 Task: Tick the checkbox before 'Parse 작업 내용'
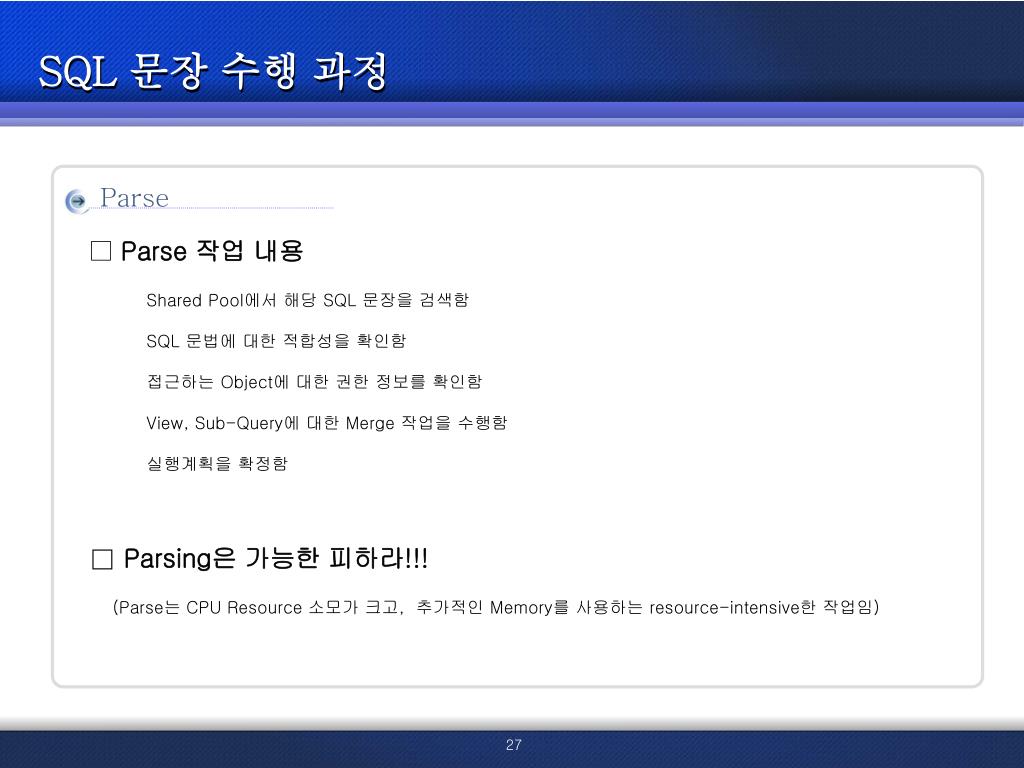pos(101,251)
